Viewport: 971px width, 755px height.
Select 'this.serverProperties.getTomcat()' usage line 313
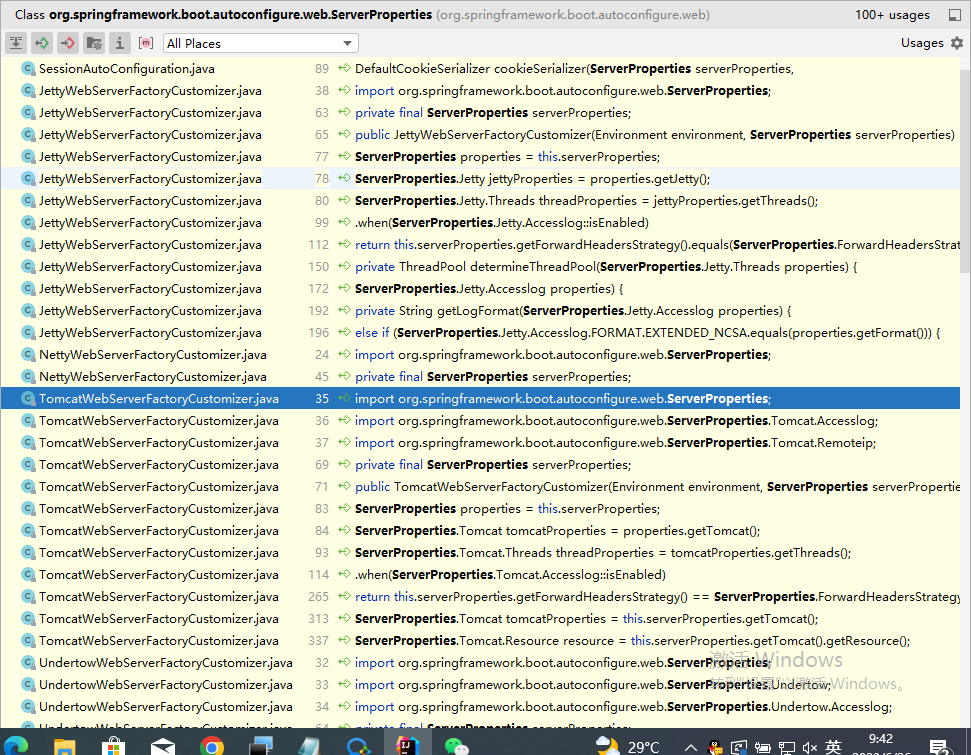586,619
